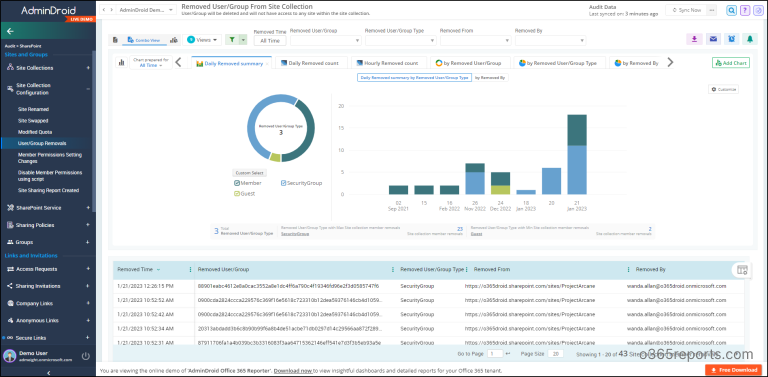Select the by Removed User/Group chart tab
The image size is (768, 377).
pos(470,63)
